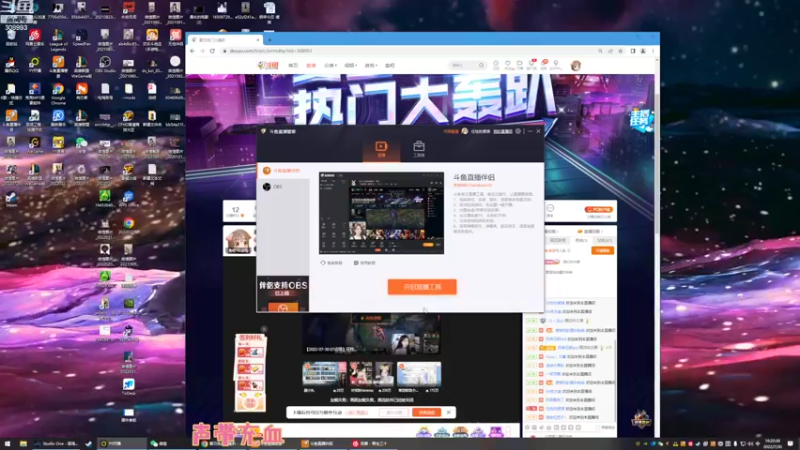Expand the 游戏 dropdown in Douyu nav

coord(370,65)
